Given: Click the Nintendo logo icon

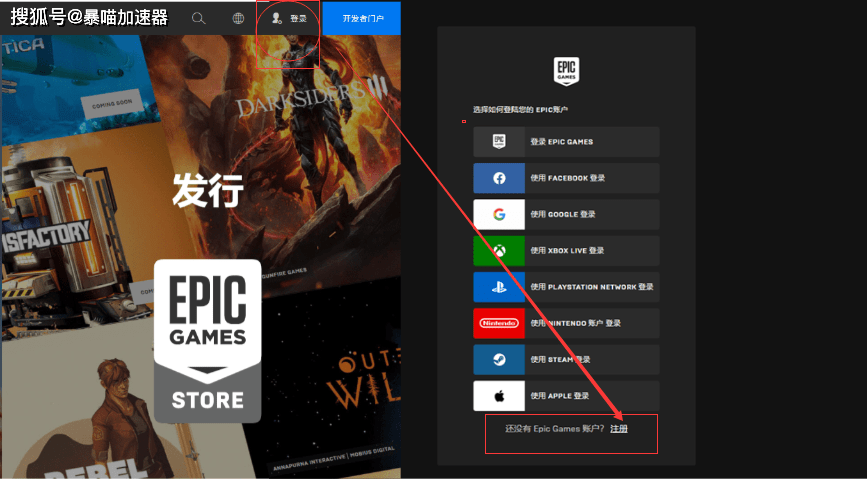Looking at the screenshot, I should 499,323.
